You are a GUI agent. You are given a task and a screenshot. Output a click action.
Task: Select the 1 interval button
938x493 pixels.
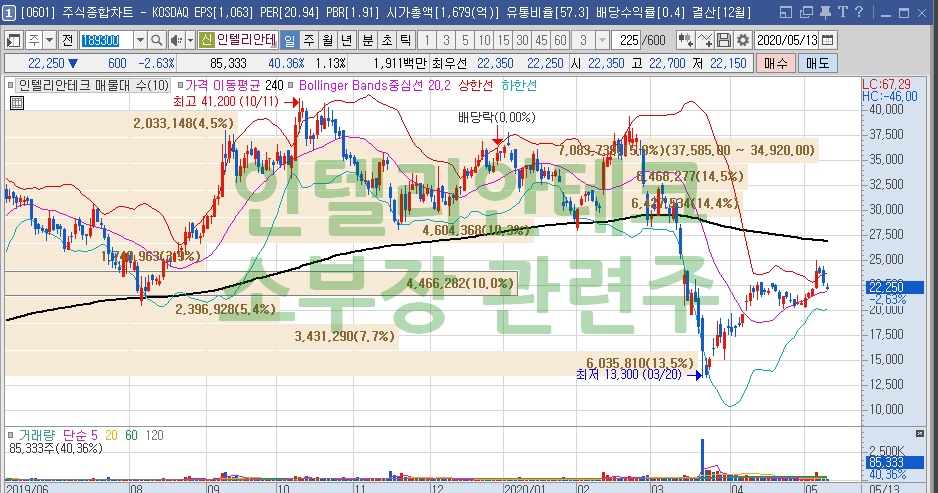tap(427, 40)
